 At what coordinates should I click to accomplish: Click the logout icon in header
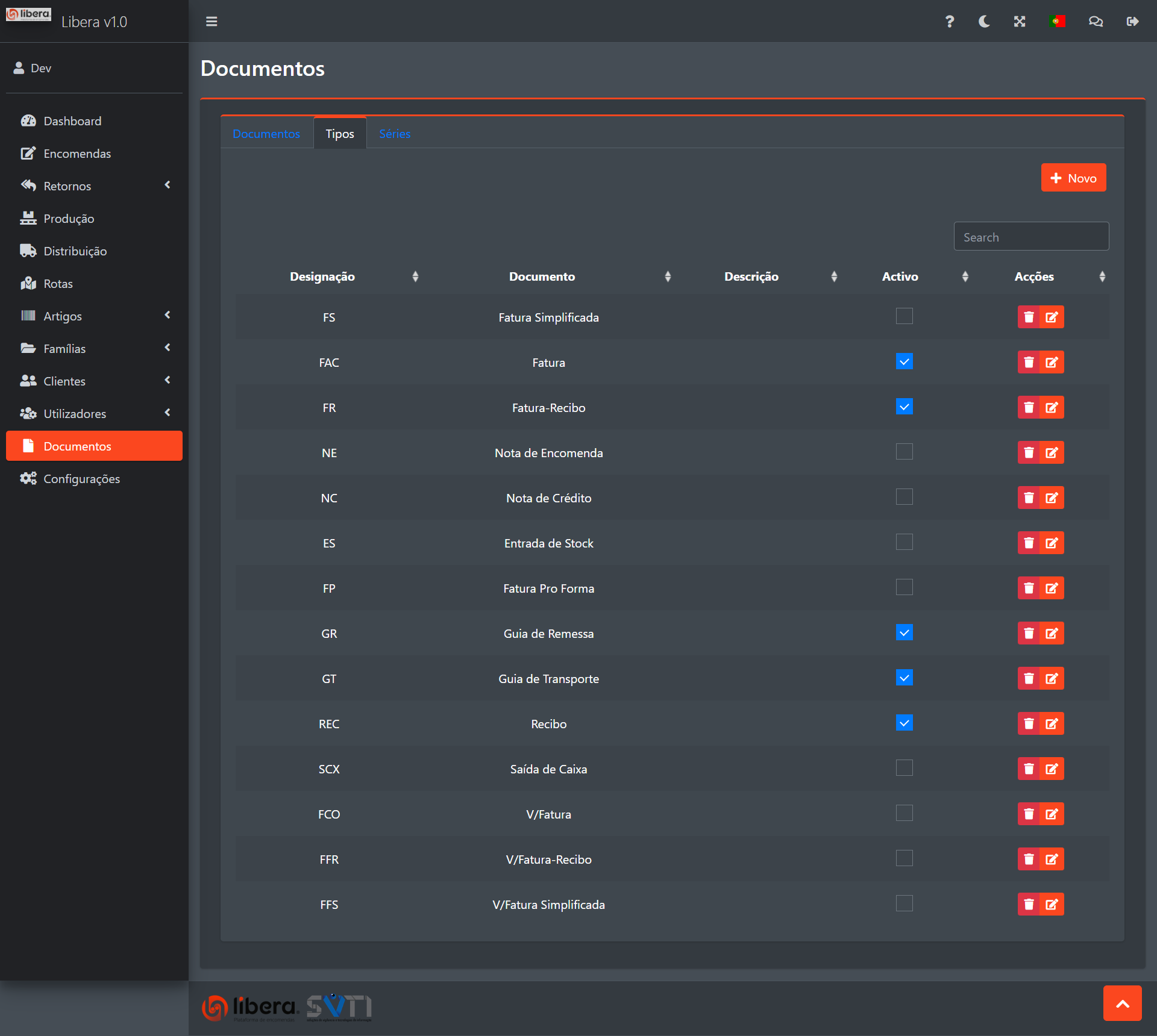(x=1132, y=22)
